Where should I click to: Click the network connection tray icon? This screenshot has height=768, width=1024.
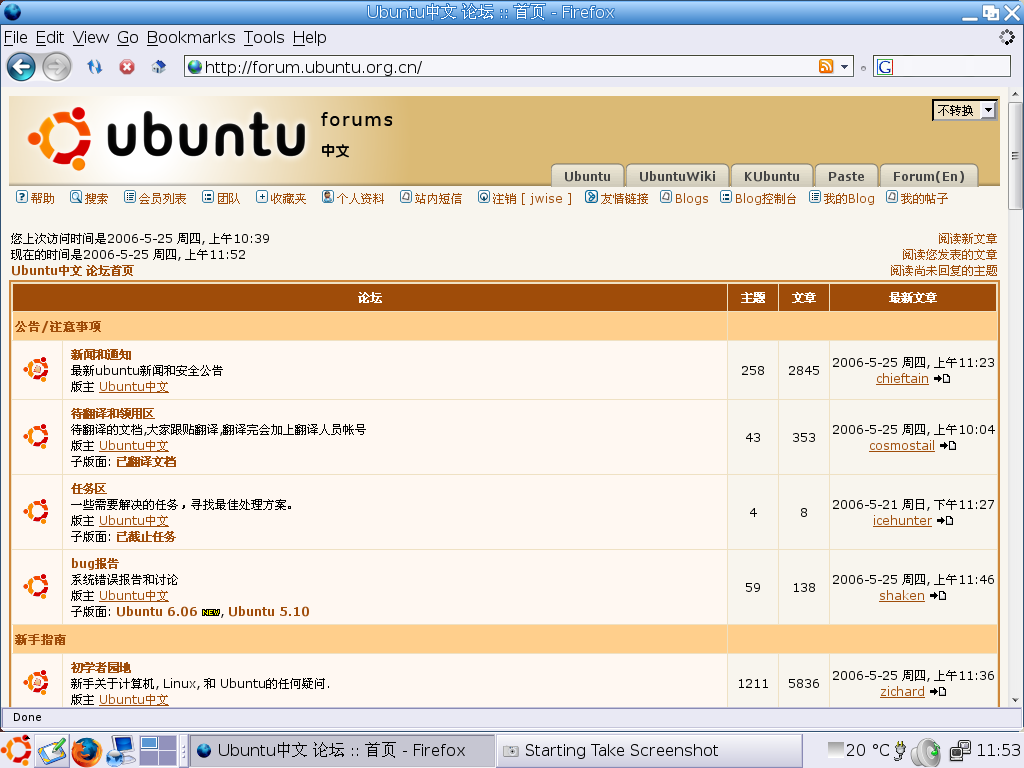click(959, 751)
